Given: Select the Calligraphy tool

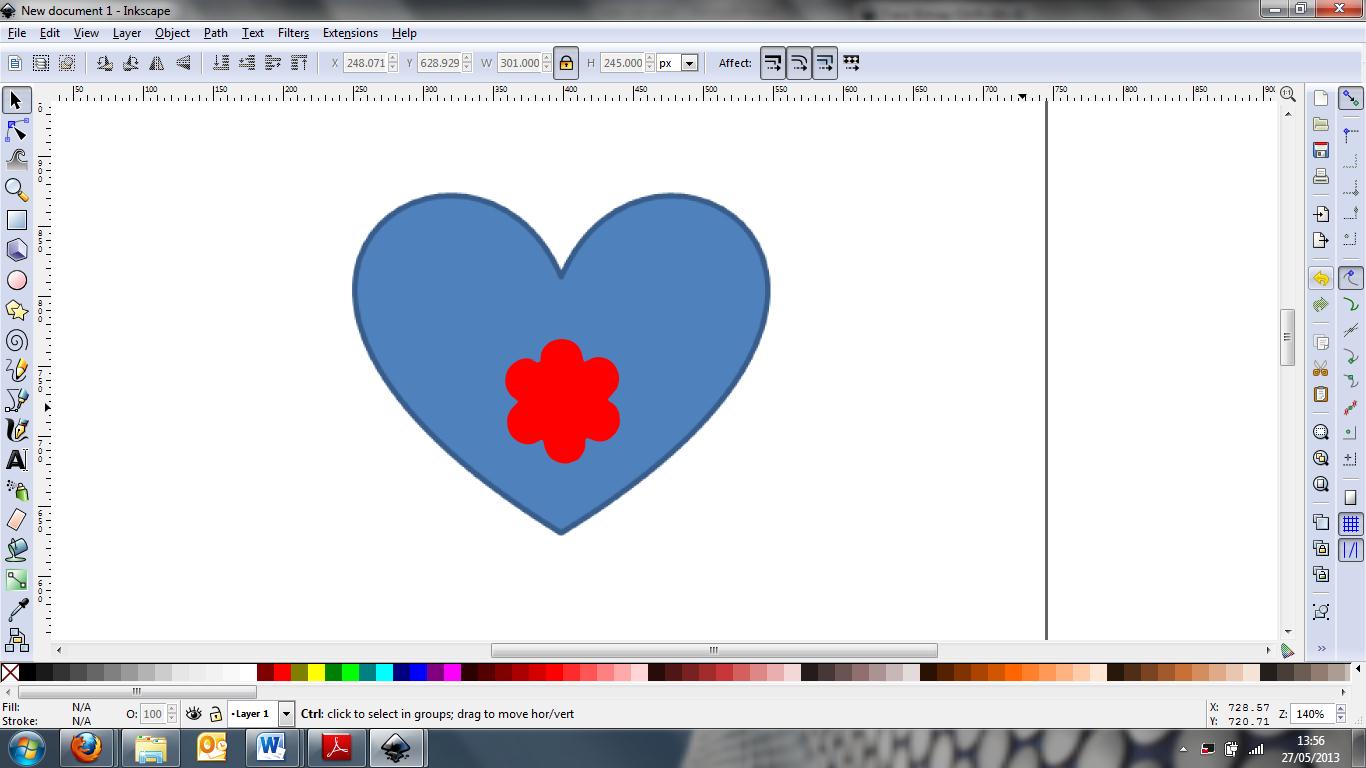Looking at the screenshot, I should (16, 430).
